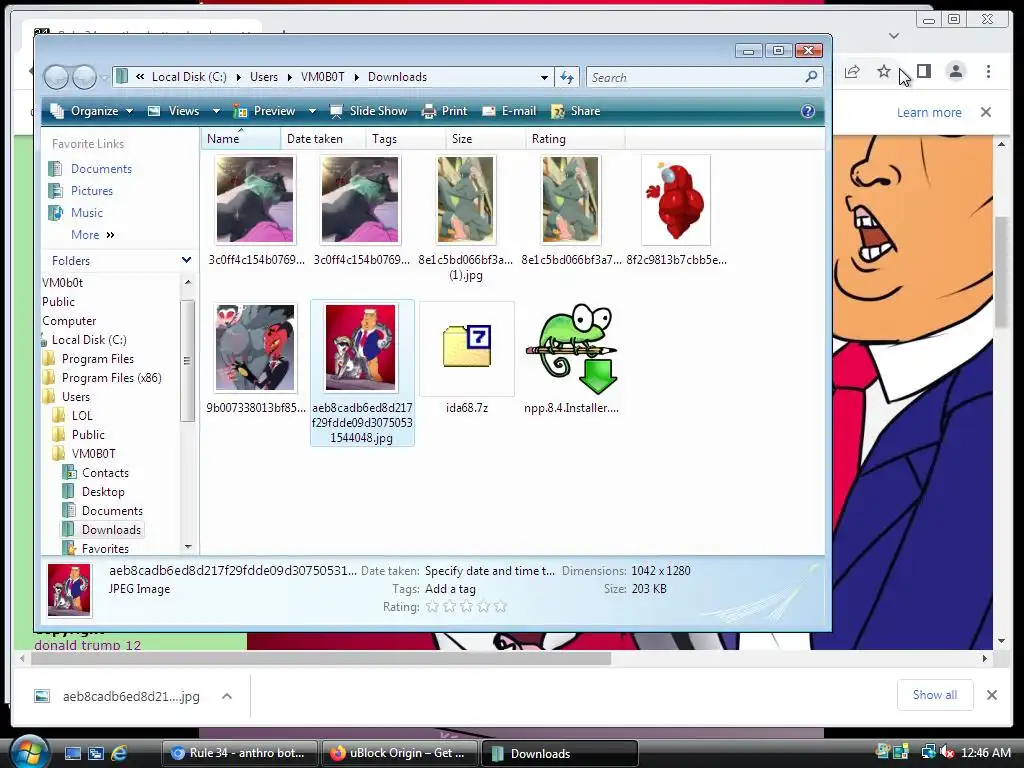Open options chevron for downloaded jpg in Chrome

coord(227,696)
